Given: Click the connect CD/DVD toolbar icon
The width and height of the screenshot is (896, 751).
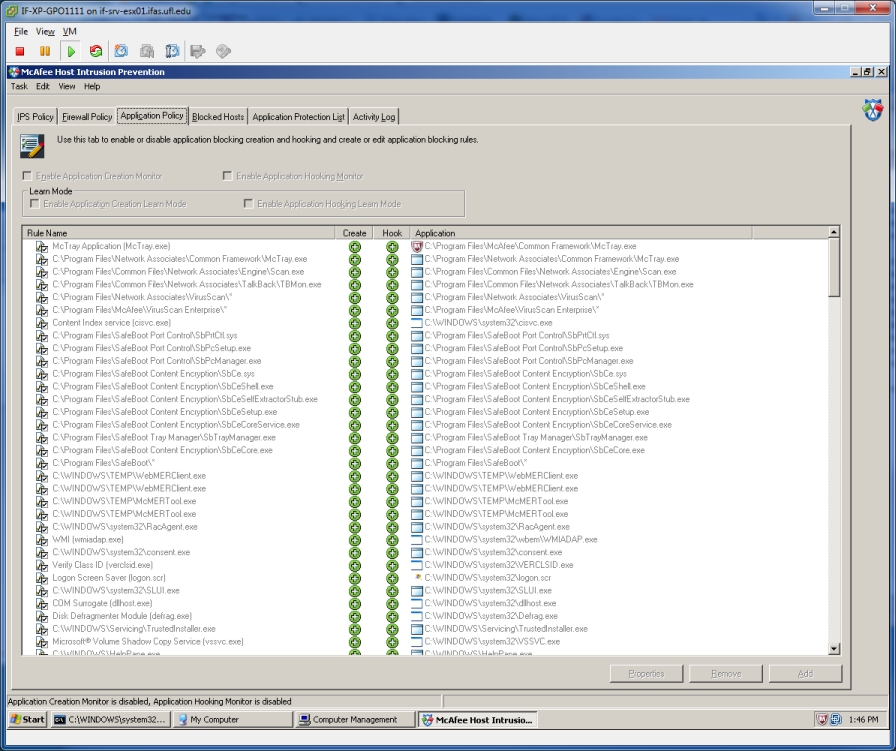Looking at the screenshot, I should 223,51.
